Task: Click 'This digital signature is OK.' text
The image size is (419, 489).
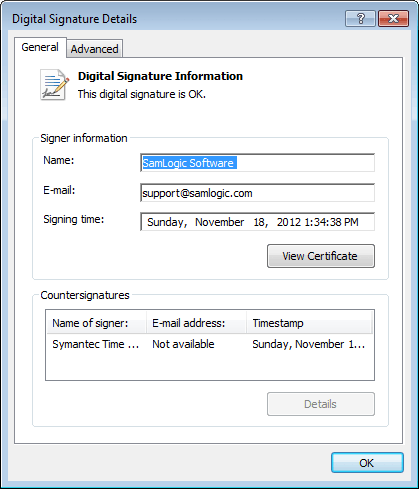Action: (142, 94)
